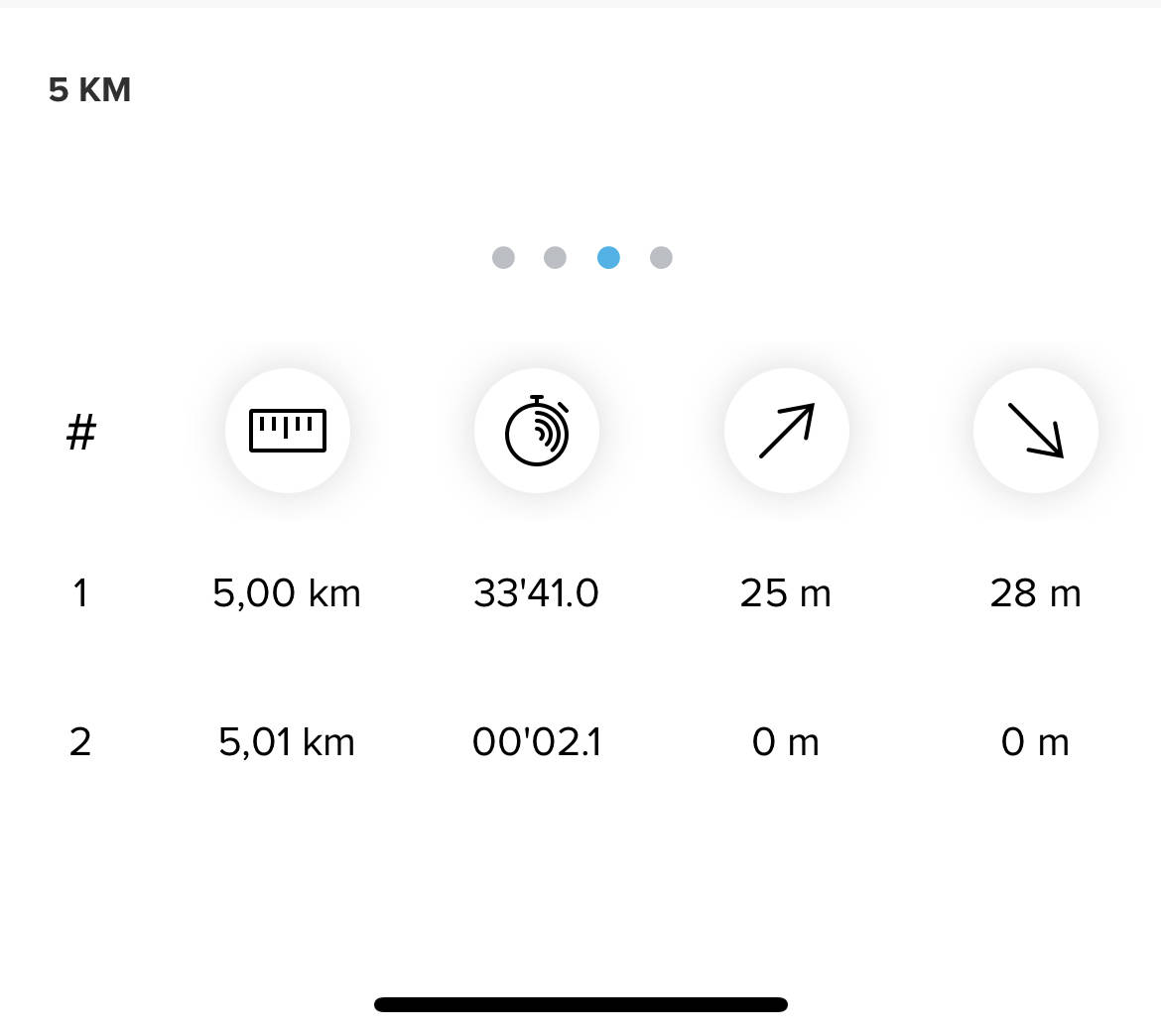Select lap 1 row number
The image size is (1161, 1036).
click(80, 593)
